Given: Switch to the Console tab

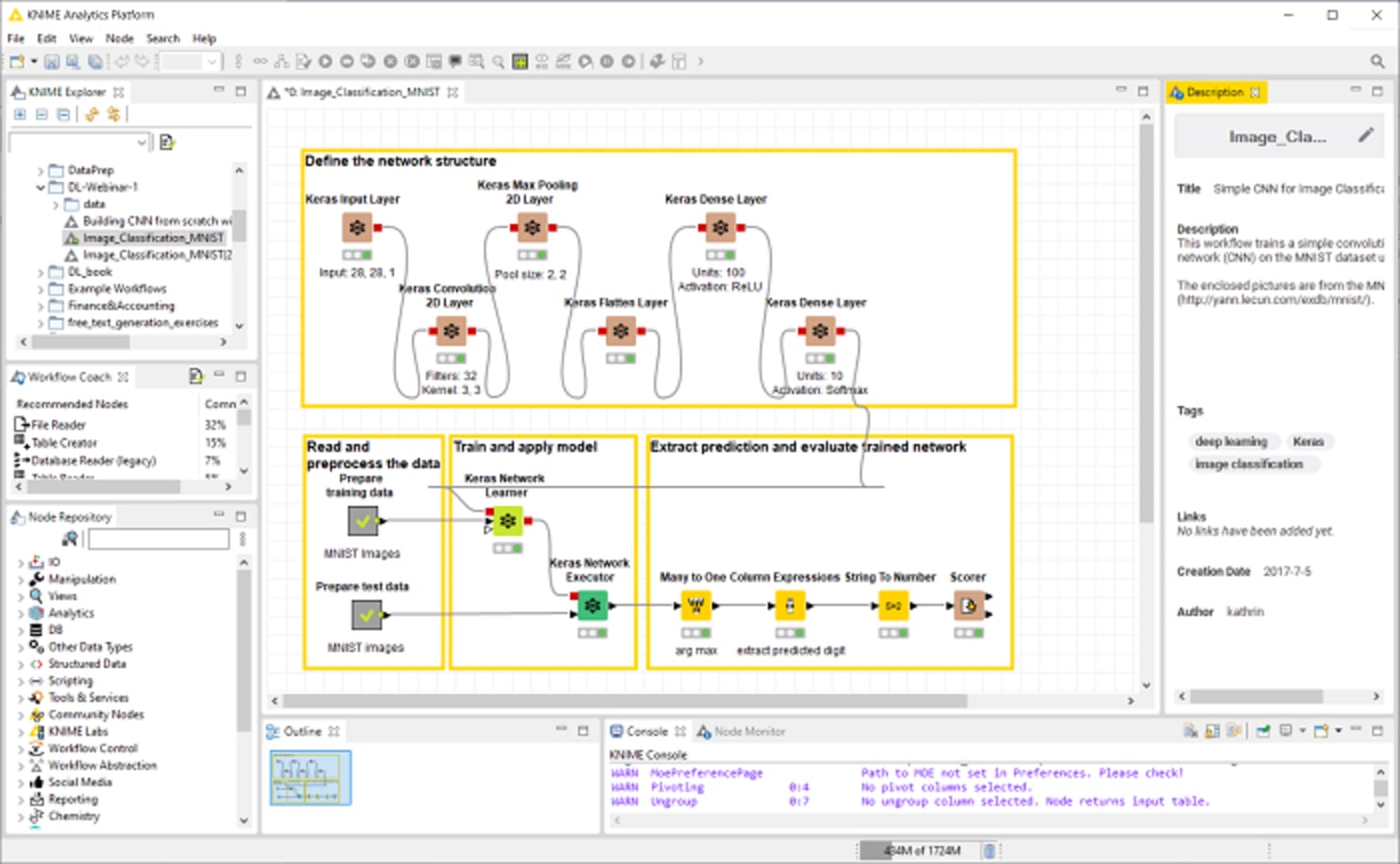Looking at the screenshot, I should click(x=647, y=731).
